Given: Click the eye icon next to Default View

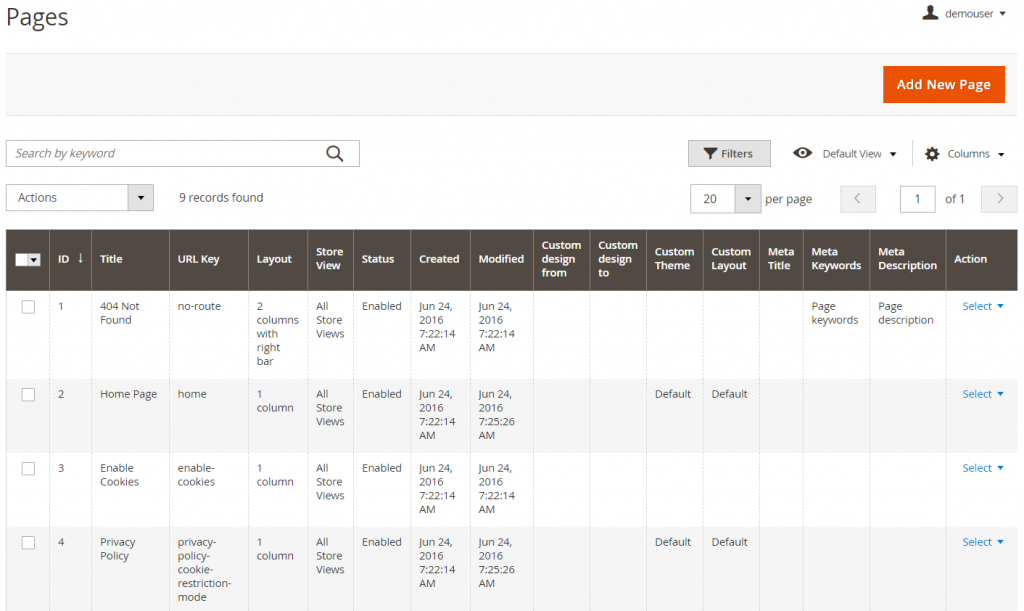Looking at the screenshot, I should pyautogui.click(x=803, y=153).
